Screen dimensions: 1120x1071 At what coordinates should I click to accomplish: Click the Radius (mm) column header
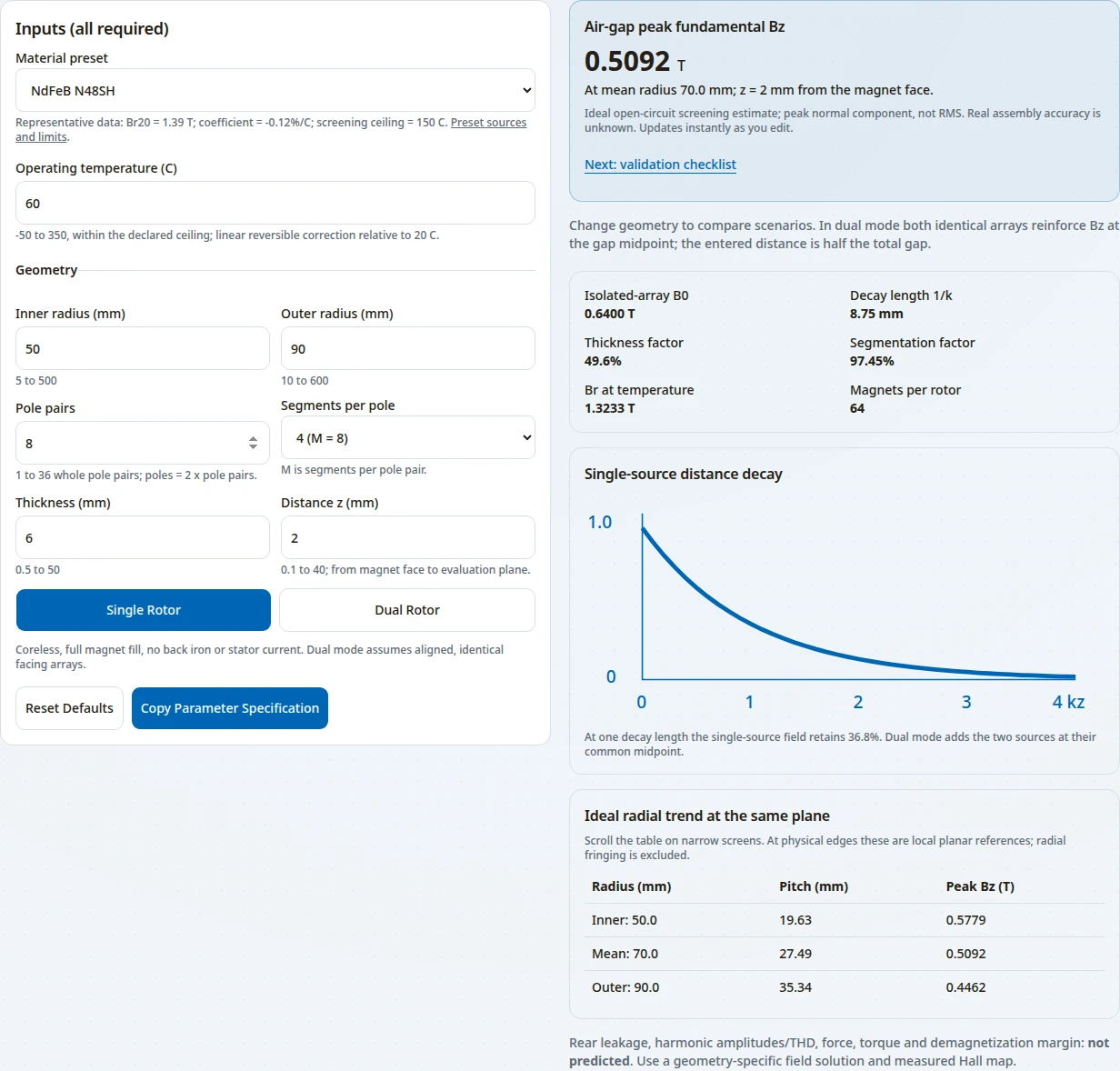coord(631,886)
